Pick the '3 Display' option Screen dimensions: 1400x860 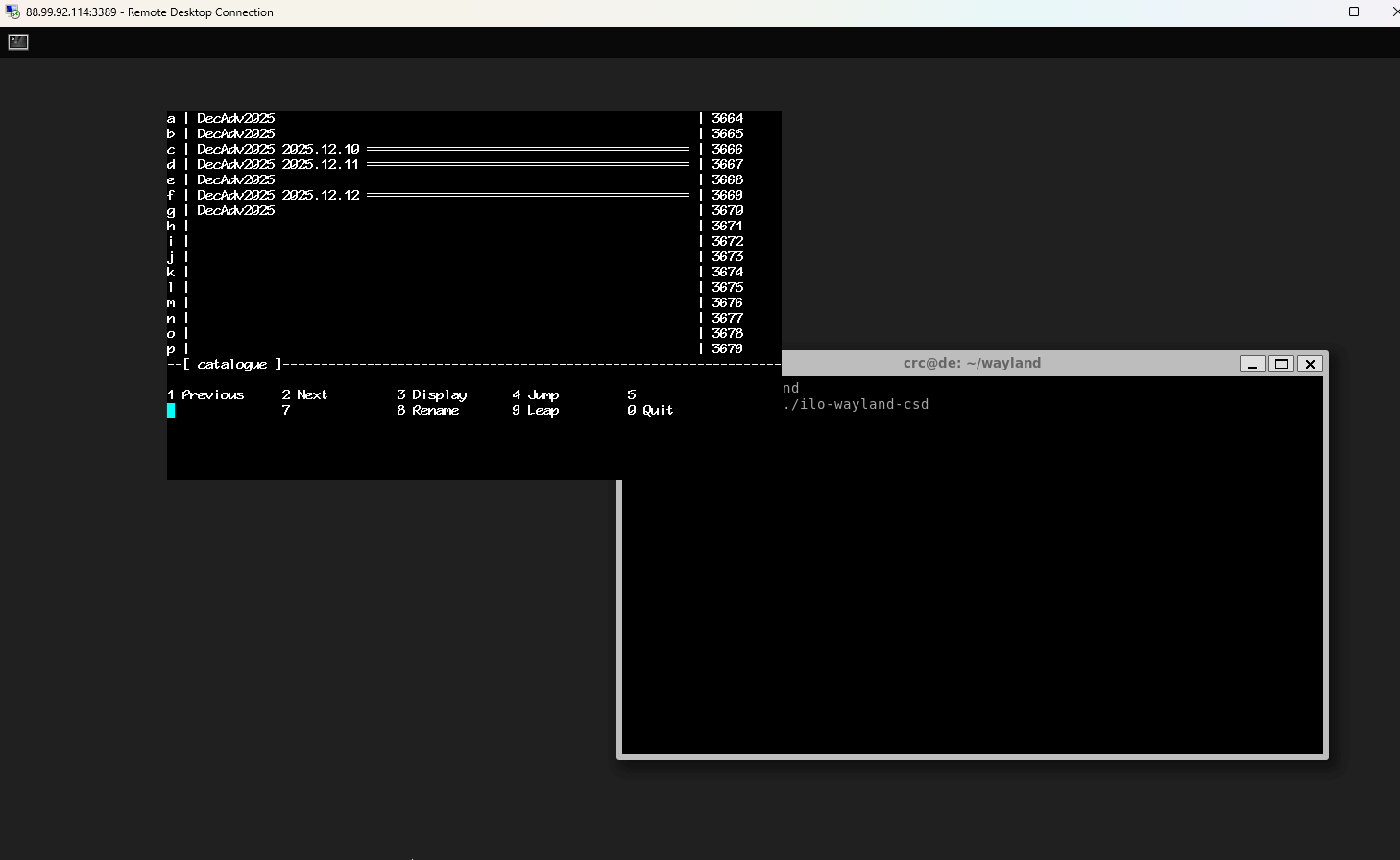tap(432, 395)
